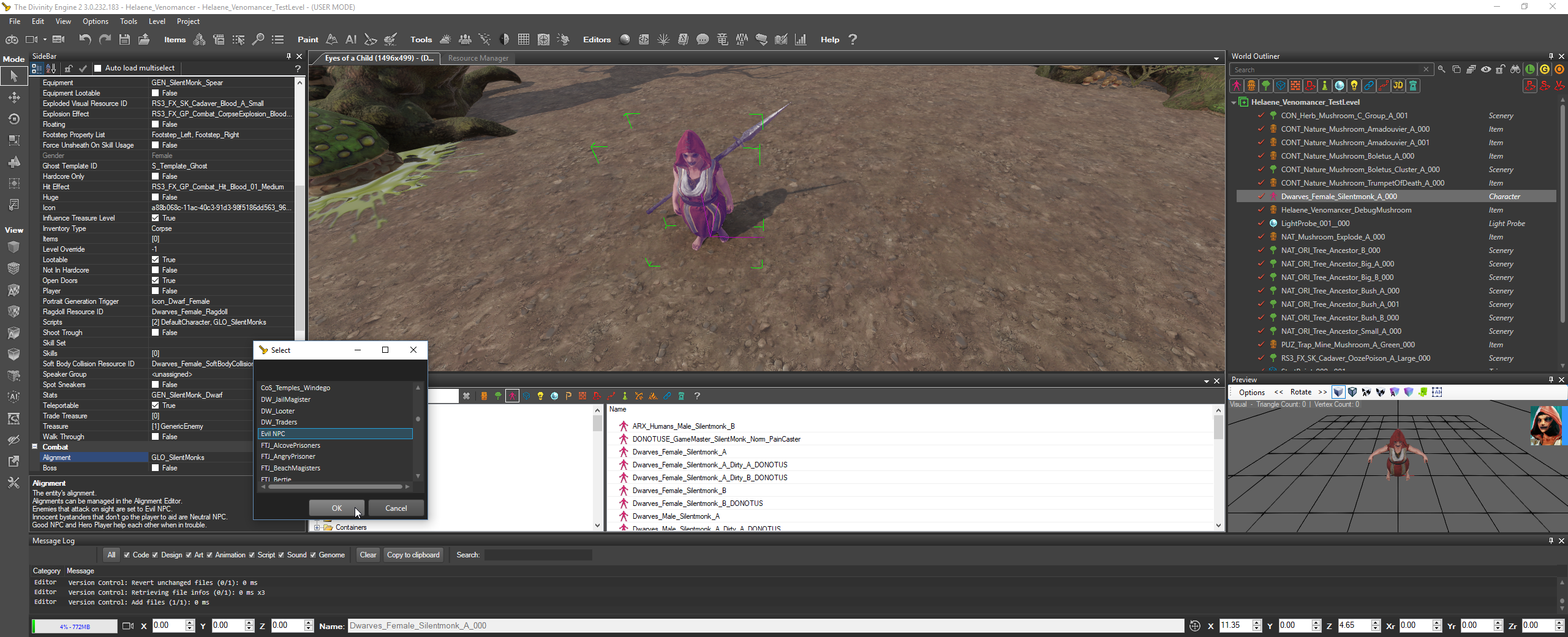Toggle the Boss property checkbox

click(x=156, y=468)
